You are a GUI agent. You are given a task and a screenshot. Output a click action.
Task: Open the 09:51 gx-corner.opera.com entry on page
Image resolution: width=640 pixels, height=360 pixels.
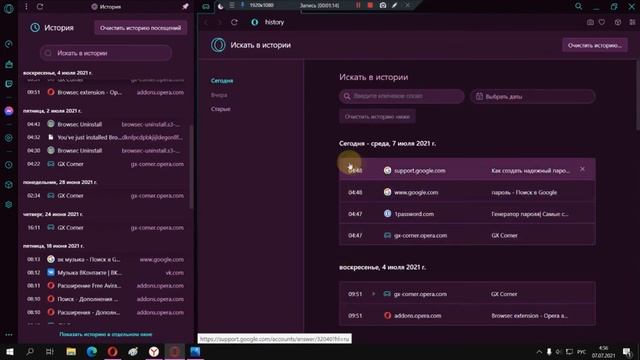(x=467, y=293)
